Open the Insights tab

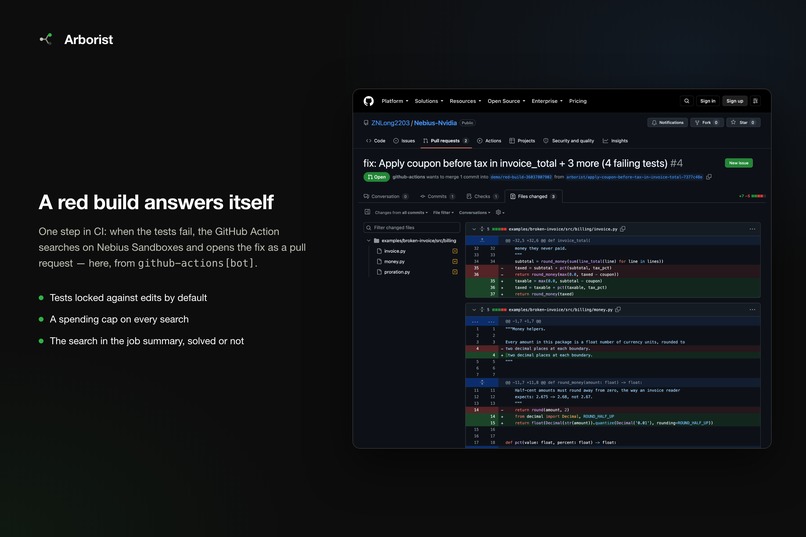tap(615, 141)
